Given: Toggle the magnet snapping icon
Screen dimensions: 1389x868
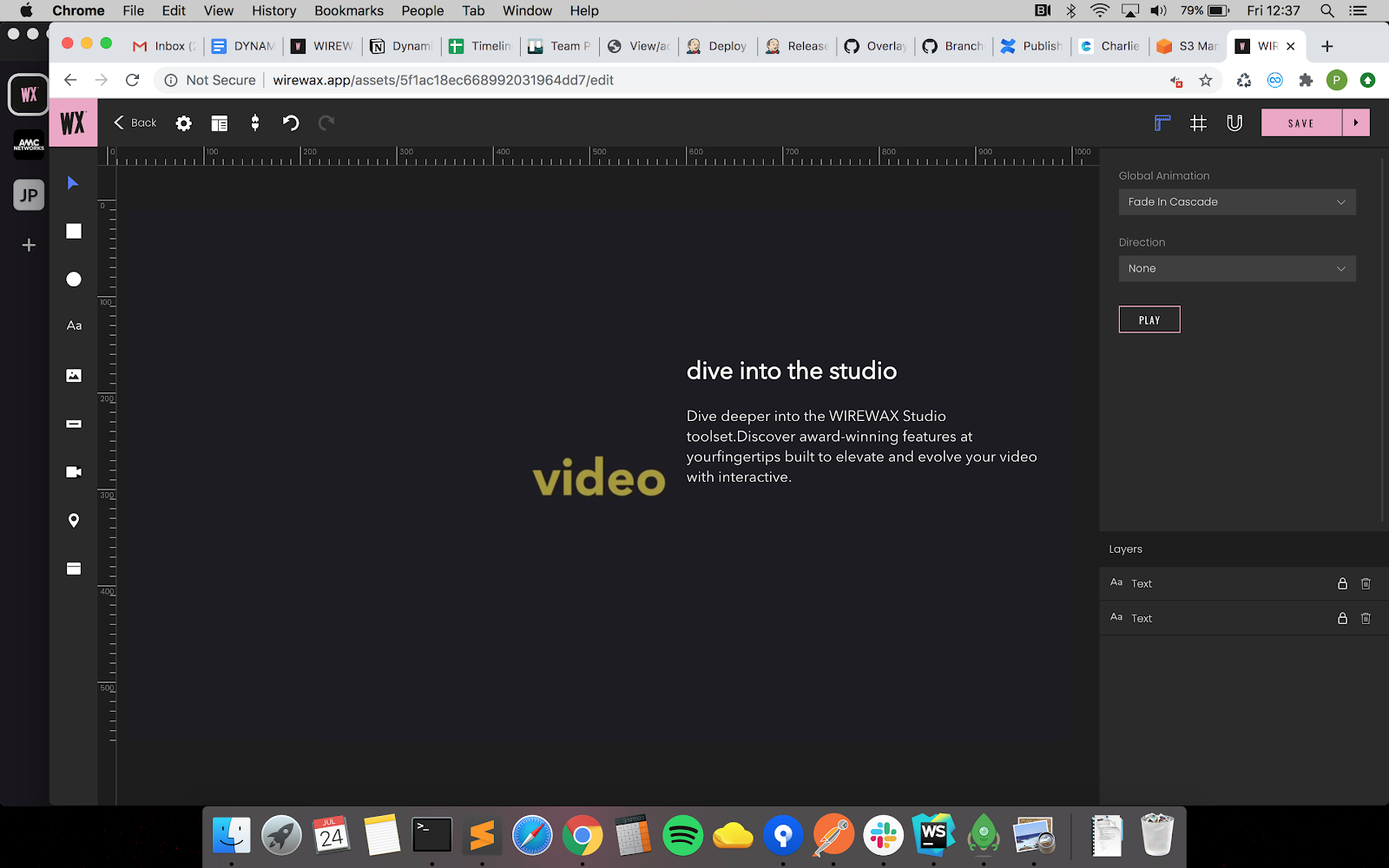Looking at the screenshot, I should point(1234,123).
